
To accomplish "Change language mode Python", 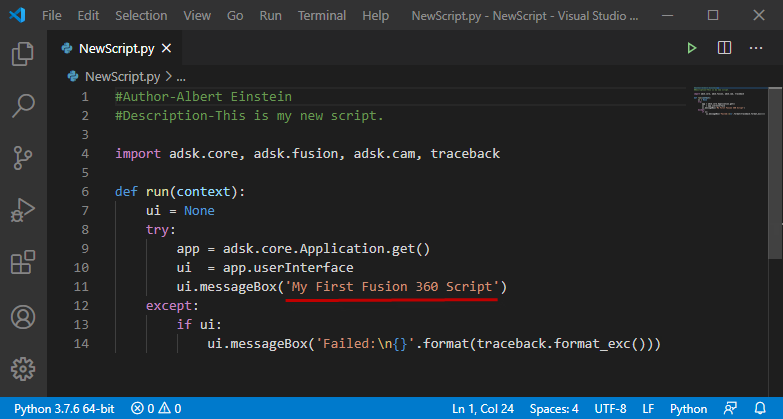I will click(688, 409).
